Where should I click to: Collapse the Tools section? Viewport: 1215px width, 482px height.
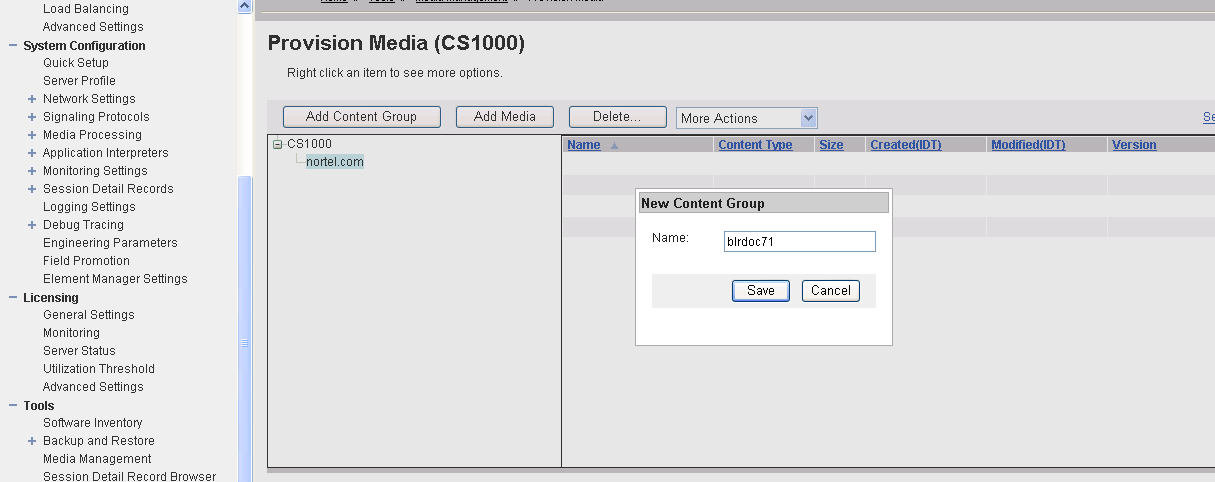click(x=13, y=406)
